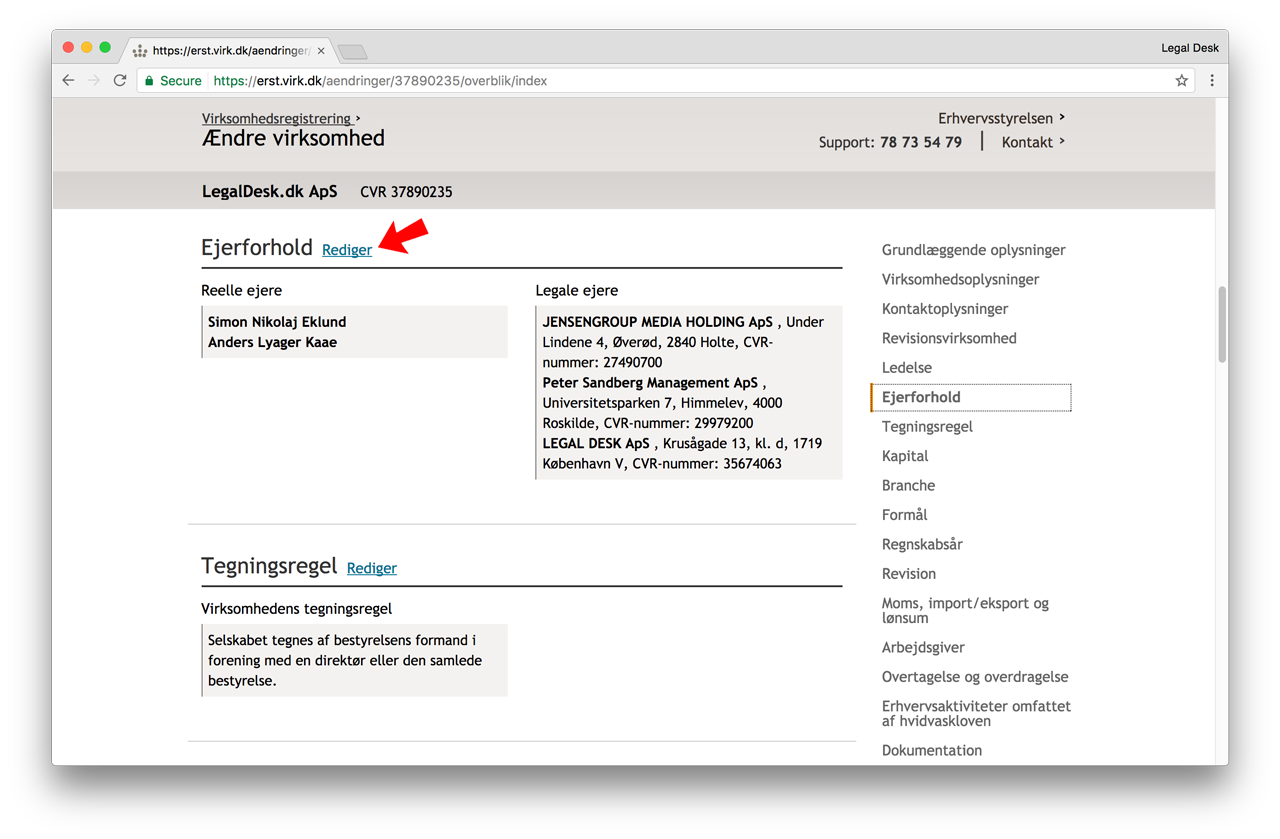Image resolution: width=1280 pixels, height=839 pixels.
Task: Go to Ledelse section
Action: point(907,368)
